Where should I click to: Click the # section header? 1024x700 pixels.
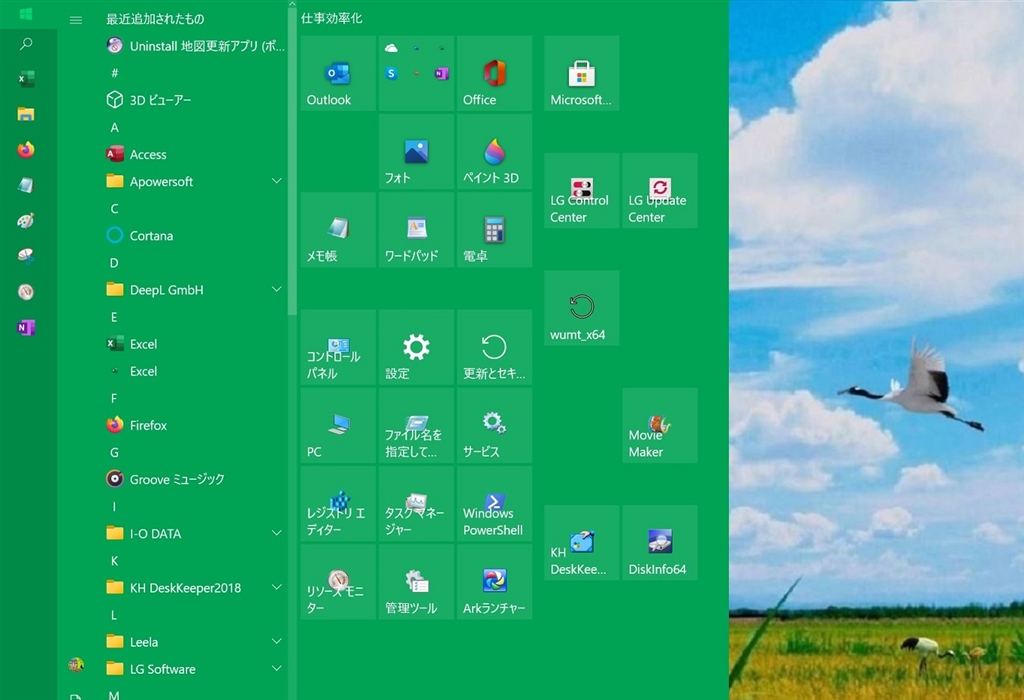[x=114, y=73]
